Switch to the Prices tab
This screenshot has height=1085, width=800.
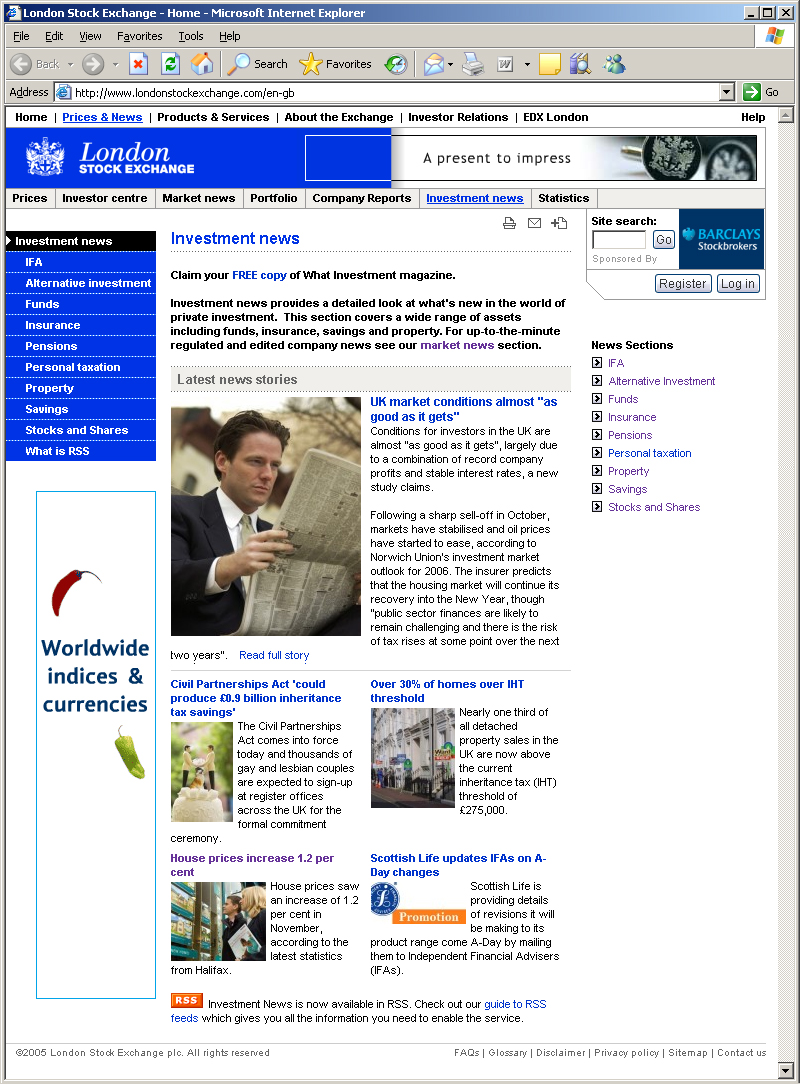30,198
